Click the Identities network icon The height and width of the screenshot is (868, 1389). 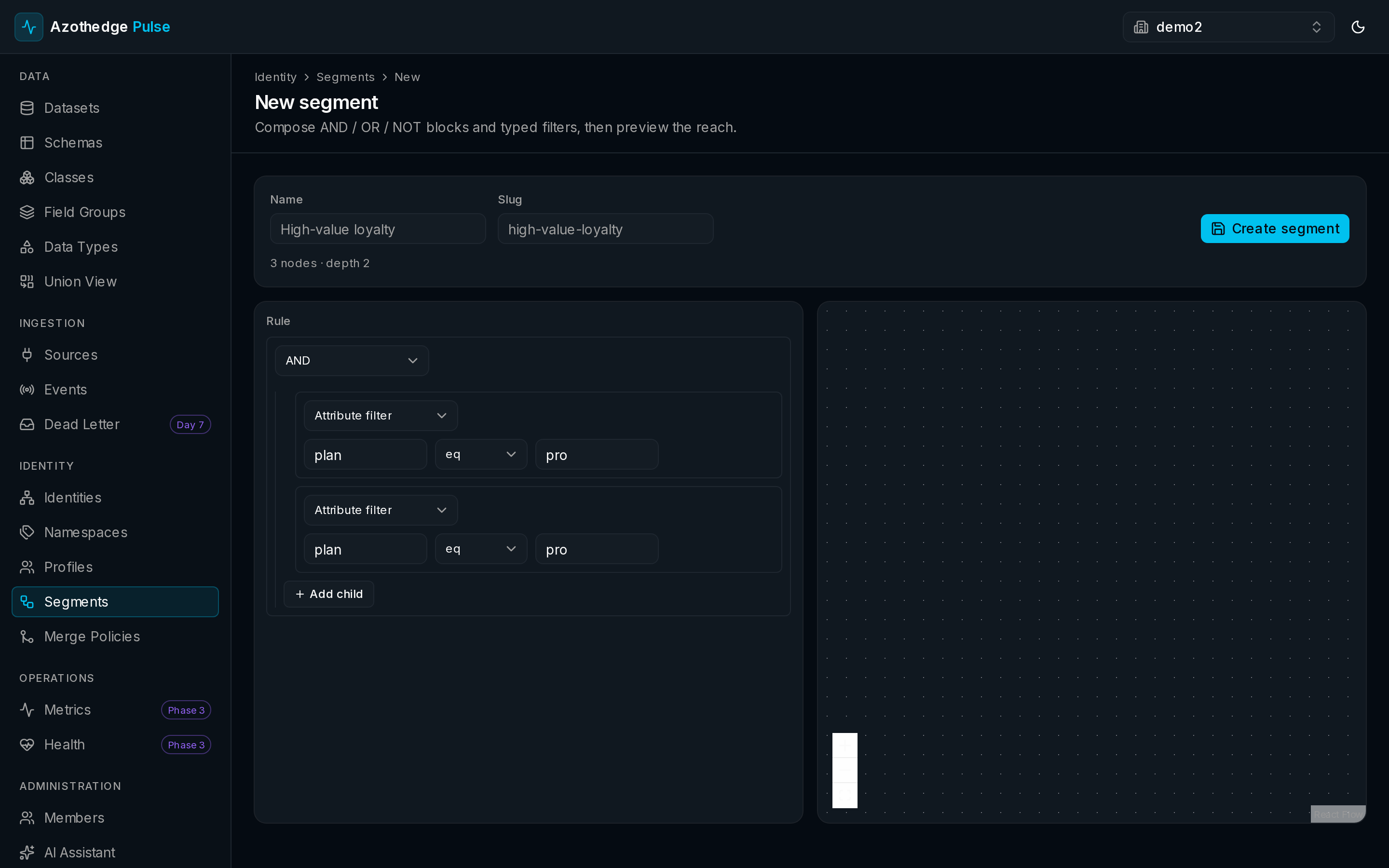27,498
